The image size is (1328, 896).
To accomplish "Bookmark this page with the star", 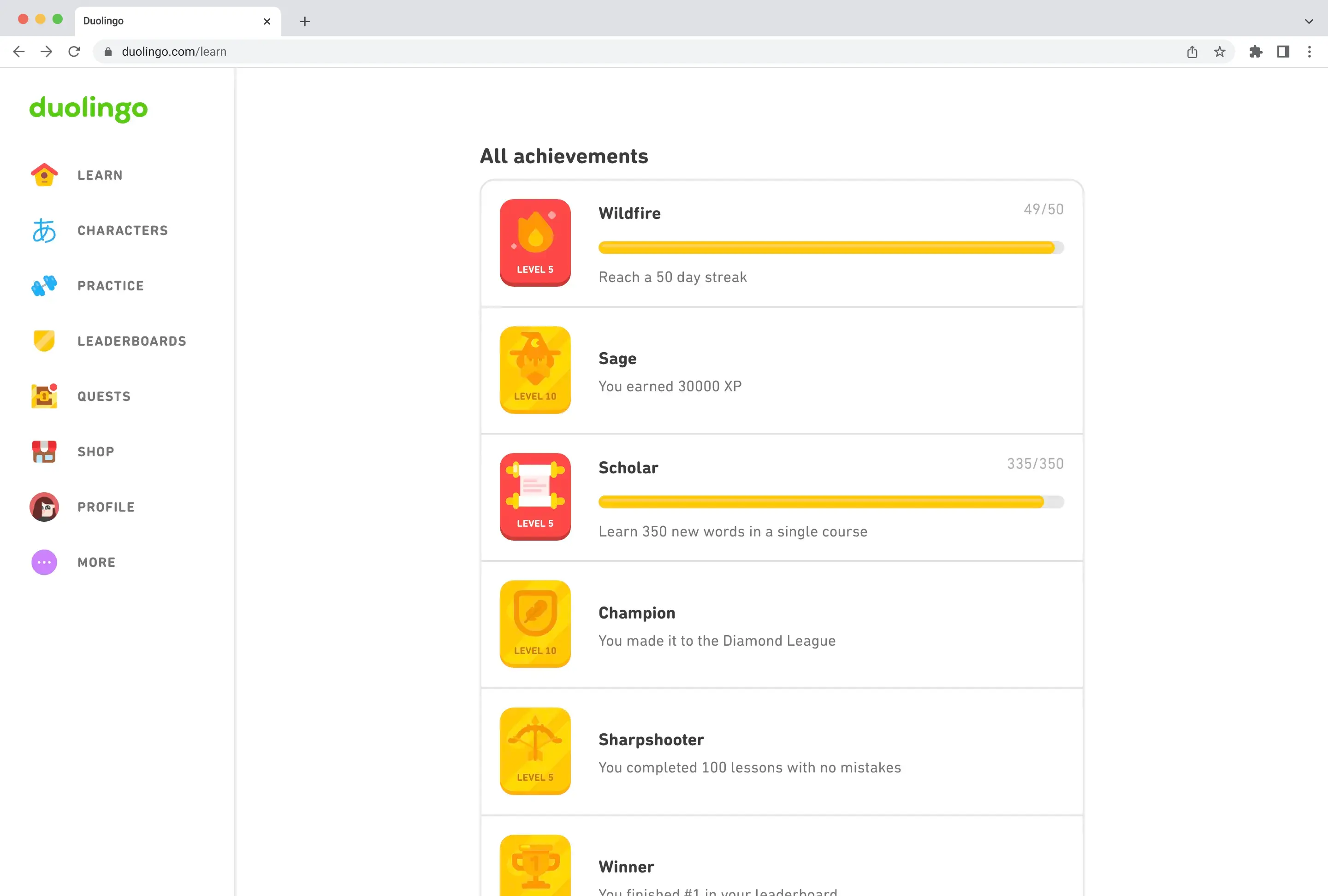I will coord(1220,52).
